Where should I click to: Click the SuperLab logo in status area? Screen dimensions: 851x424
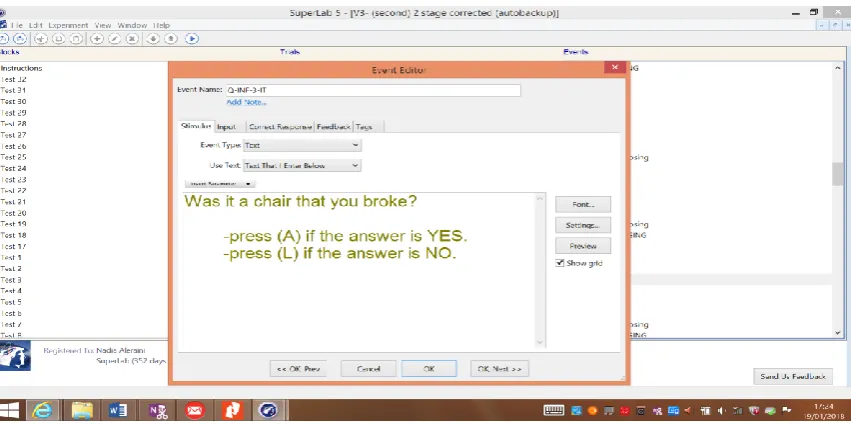pos(15,356)
